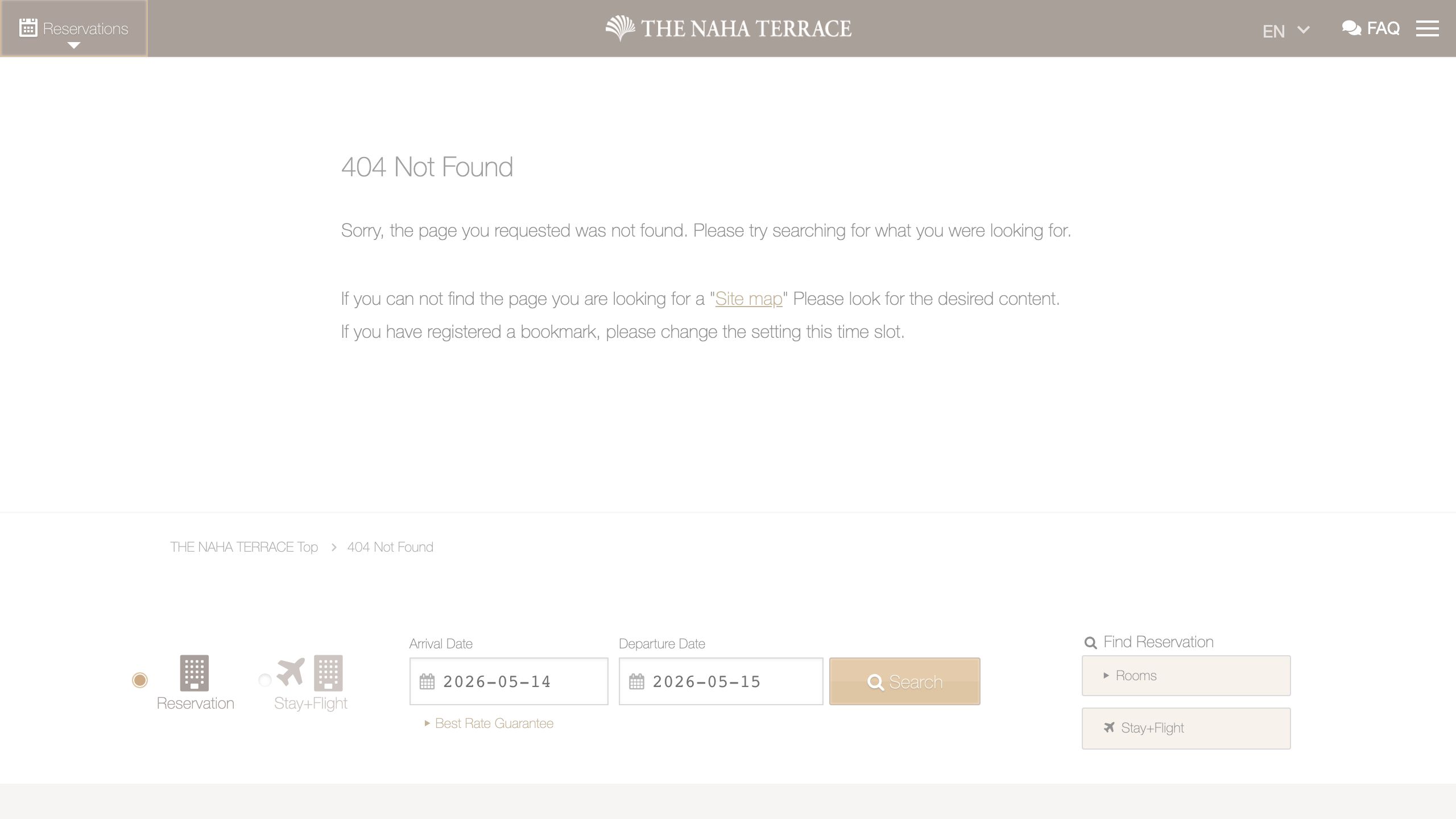Click the Reservations calendar icon in header
This screenshot has height=819, width=1456.
pos(28,27)
